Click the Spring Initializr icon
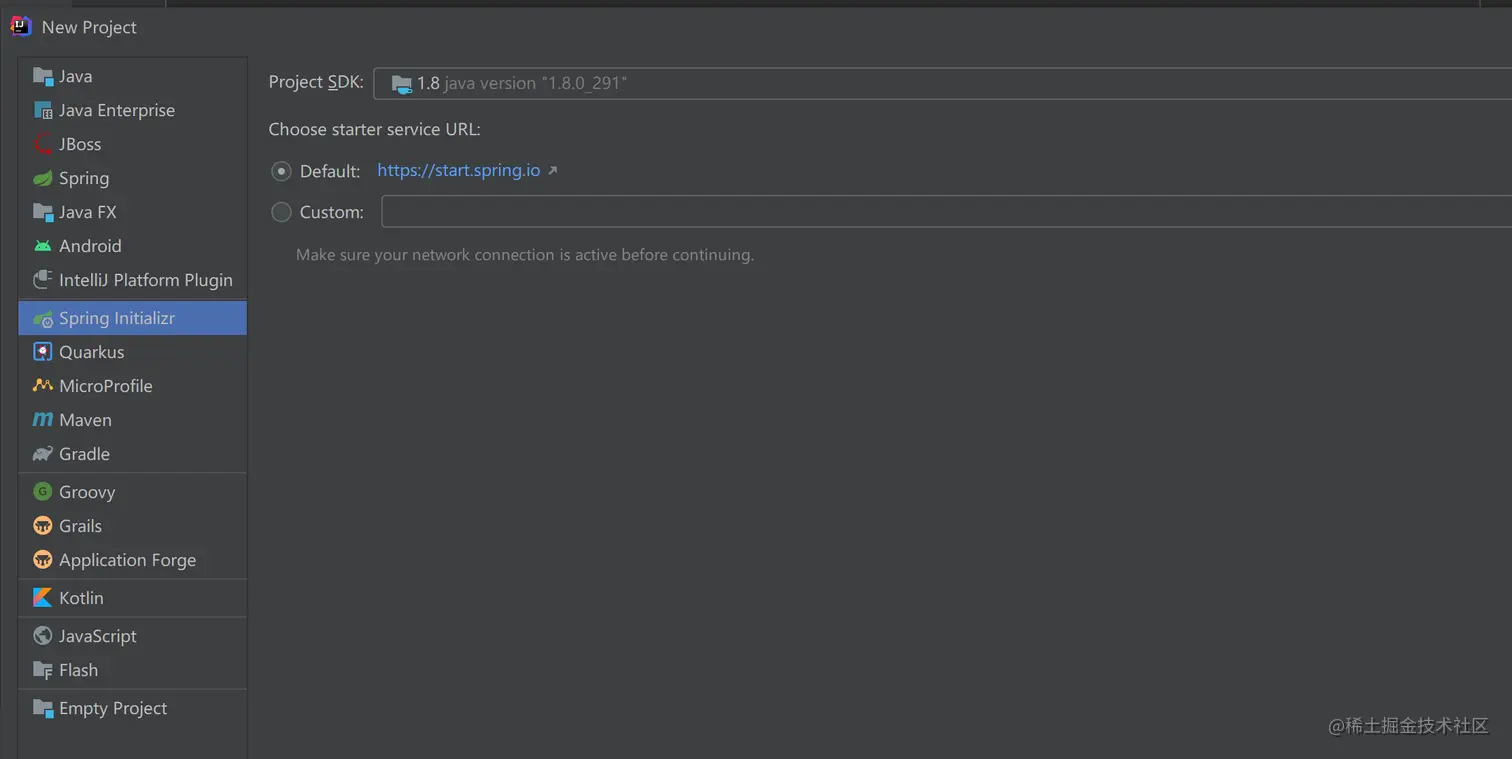 tap(43, 318)
